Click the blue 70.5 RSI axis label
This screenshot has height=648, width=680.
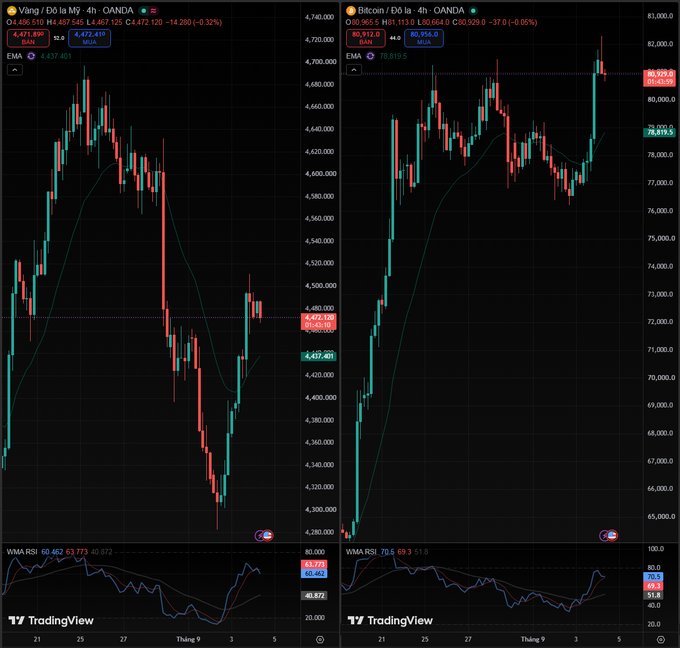pyautogui.click(x=654, y=577)
